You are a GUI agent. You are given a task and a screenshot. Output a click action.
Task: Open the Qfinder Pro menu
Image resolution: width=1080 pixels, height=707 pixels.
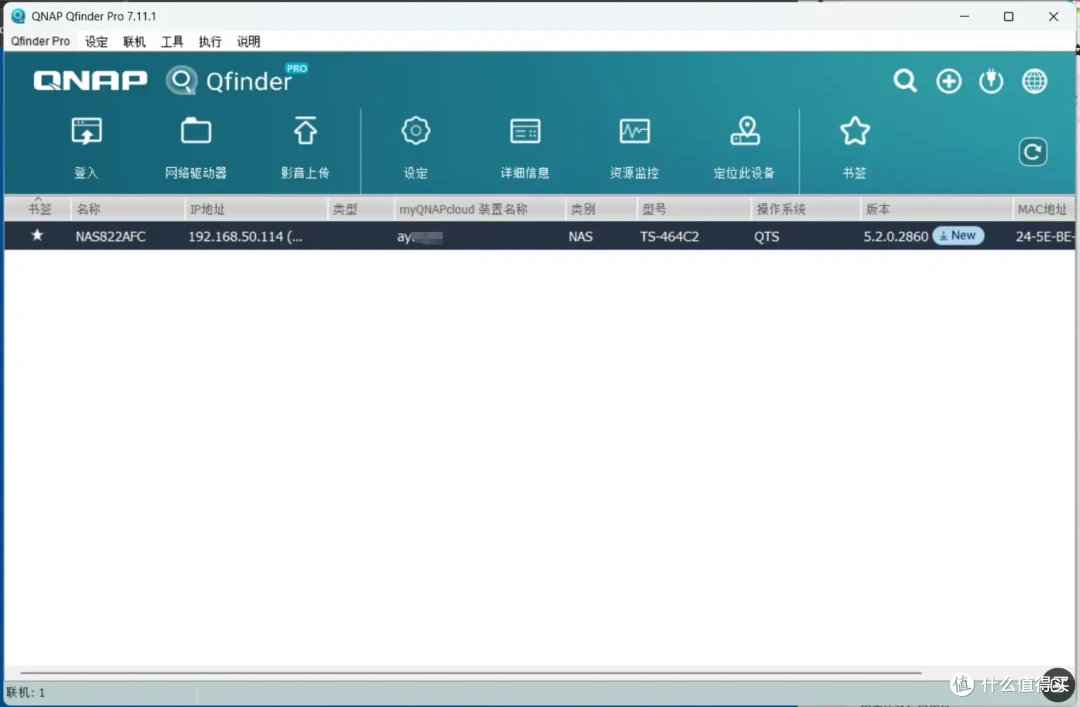(40, 41)
